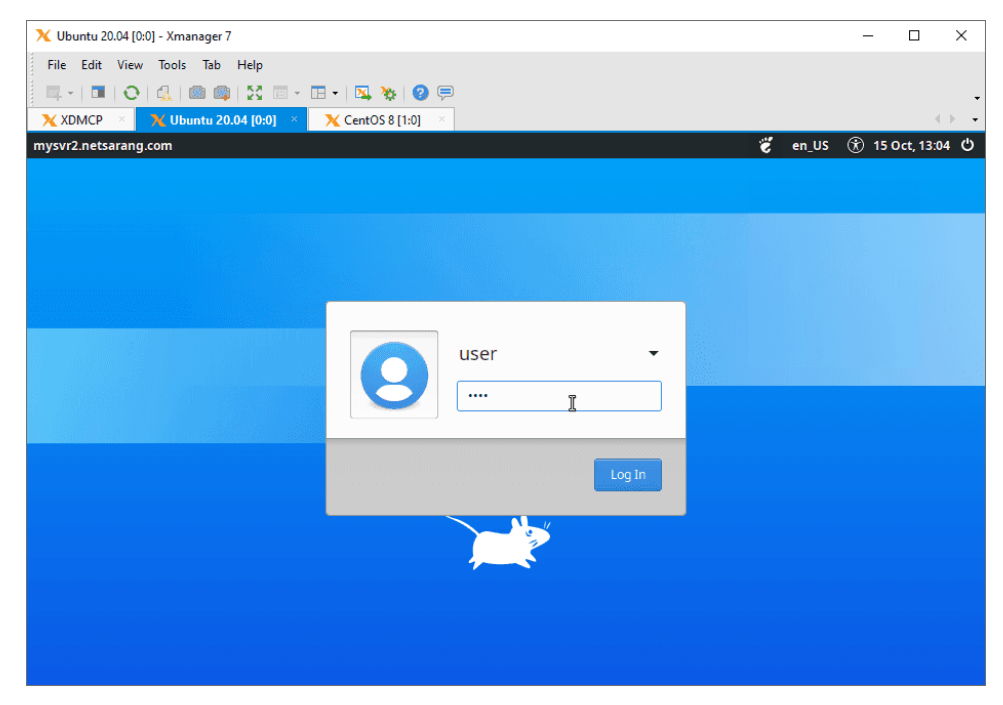Viewport: 1003px width, 705px height.
Task: Minimize the Xmanager 7 window
Action: pyautogui.click(x=867, y=36)
